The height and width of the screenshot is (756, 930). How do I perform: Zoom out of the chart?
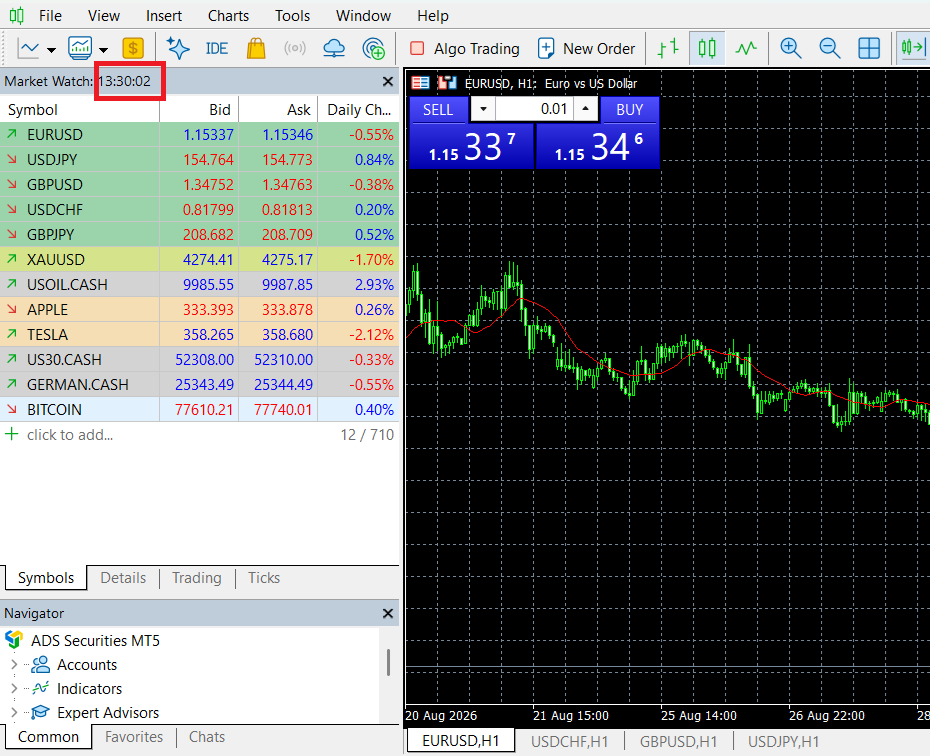pyautogui.click(x=829, y=49)
